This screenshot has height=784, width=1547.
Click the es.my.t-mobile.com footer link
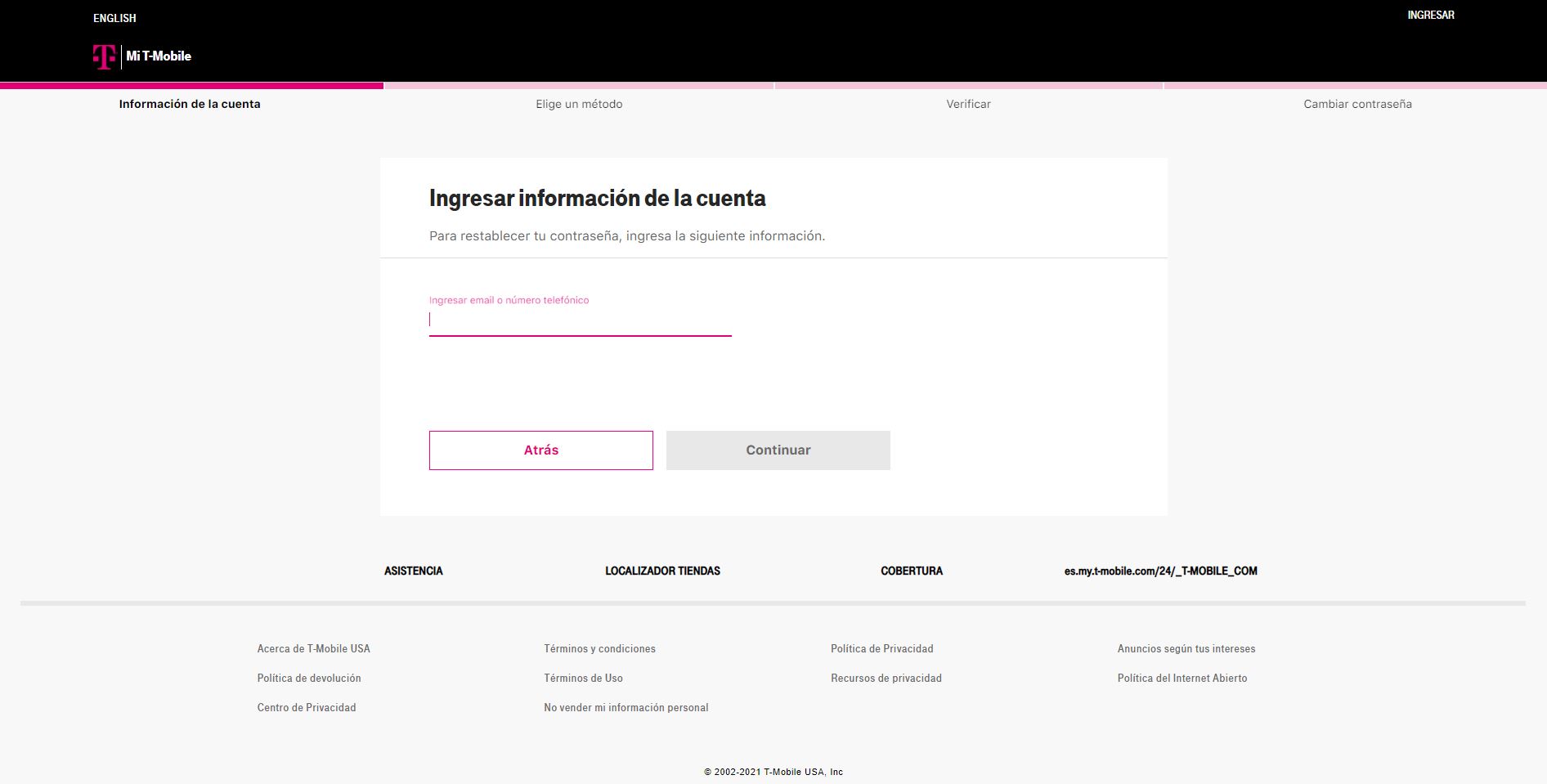(1160, 571)
